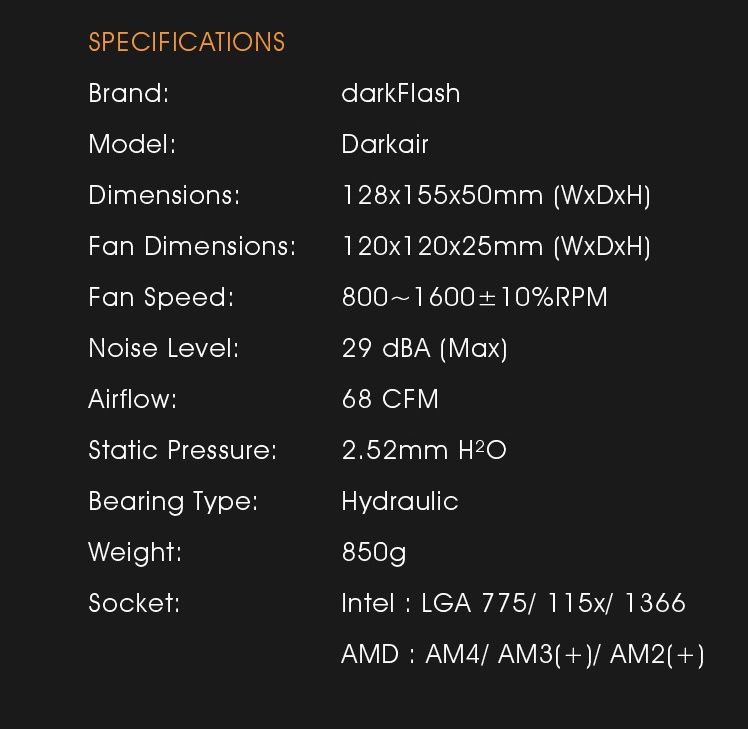
Task: Click the Fan Speed label
Action: pyautogui.click(x=160, y=297)
